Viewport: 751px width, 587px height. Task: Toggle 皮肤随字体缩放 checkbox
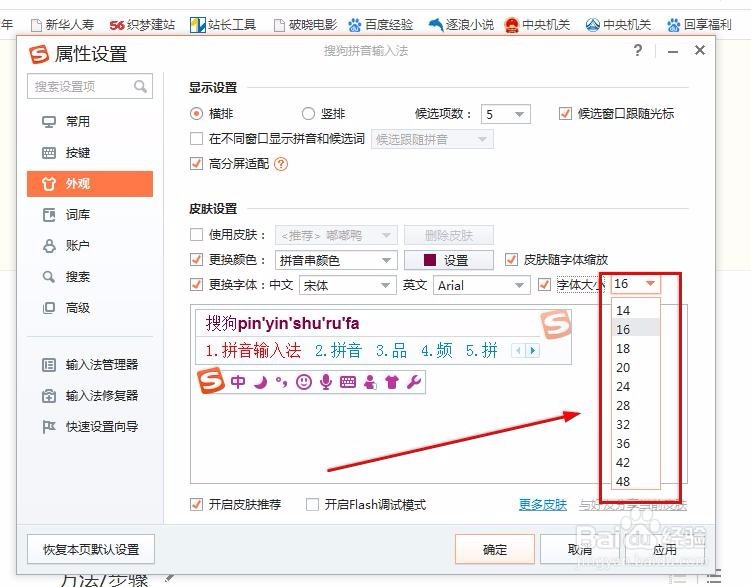pos(512,260)
